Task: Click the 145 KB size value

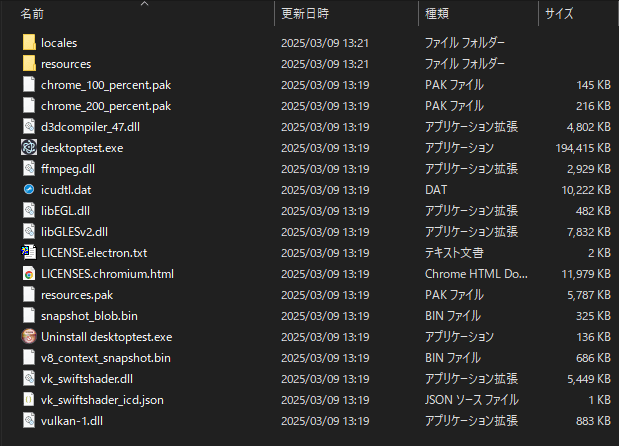Action: pos(593,85)
